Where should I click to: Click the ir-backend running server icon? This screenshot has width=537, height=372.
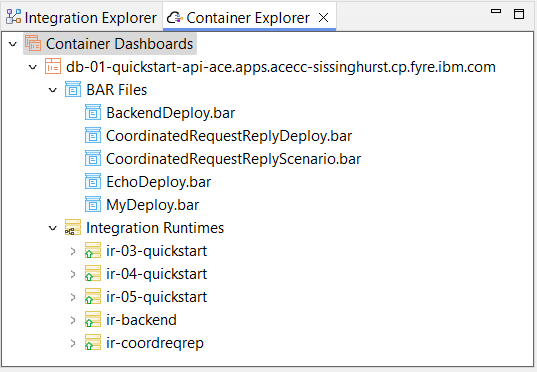point(93,319)
